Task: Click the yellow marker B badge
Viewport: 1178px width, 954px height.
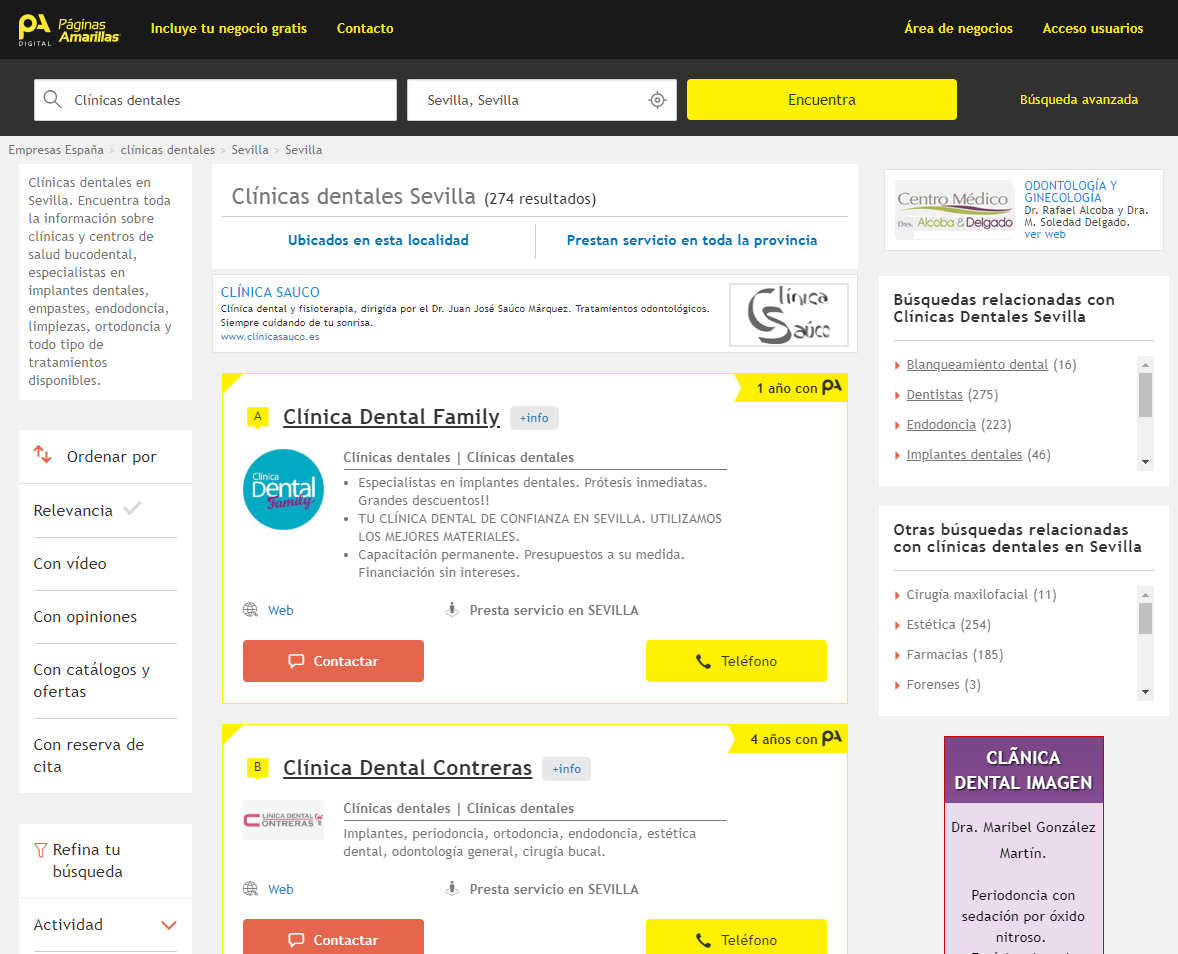Action: [x=258, y=768]
